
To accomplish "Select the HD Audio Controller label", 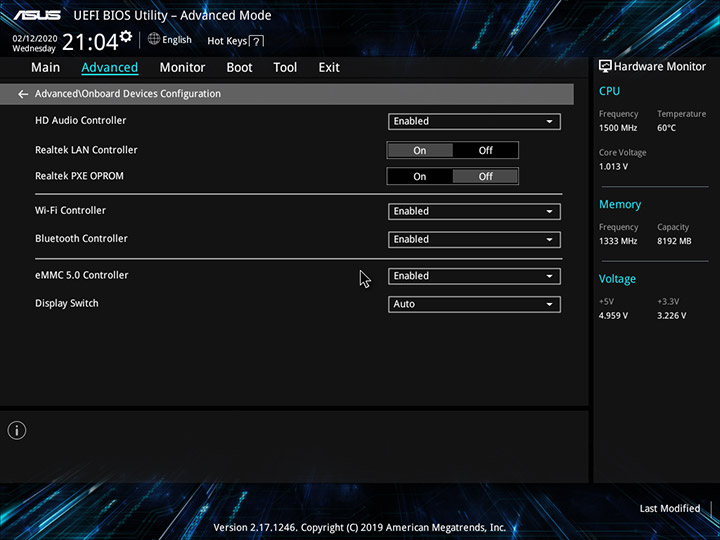I will (x=80, y=120).
